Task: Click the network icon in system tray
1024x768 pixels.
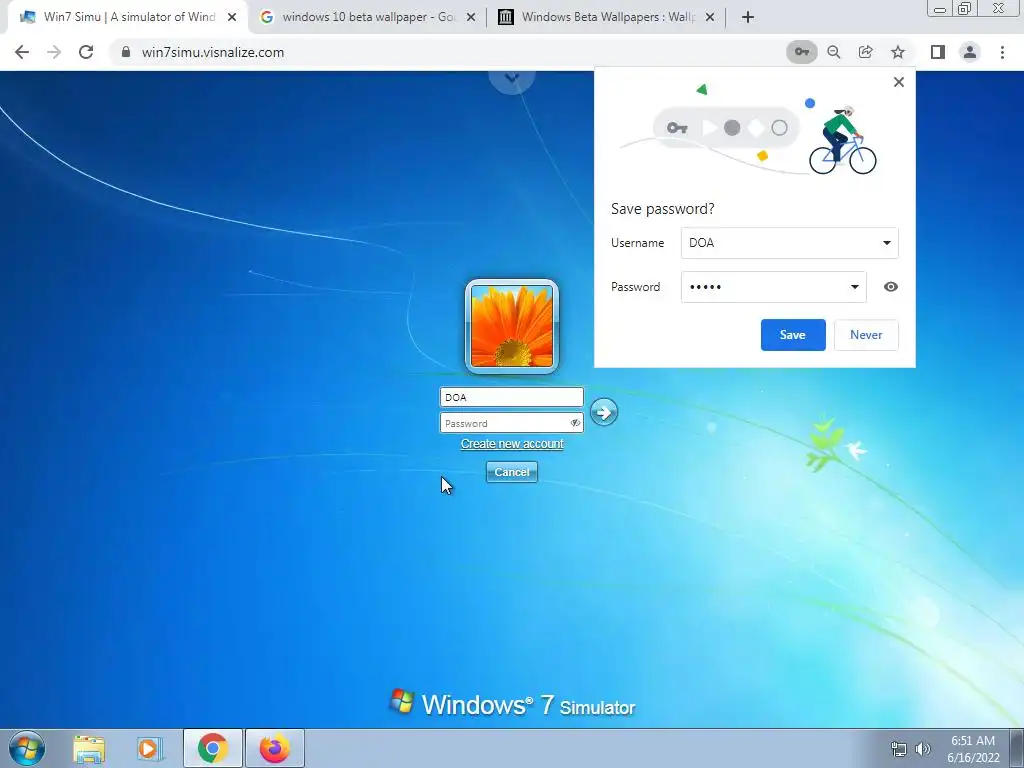Action: tap(899, 749)
